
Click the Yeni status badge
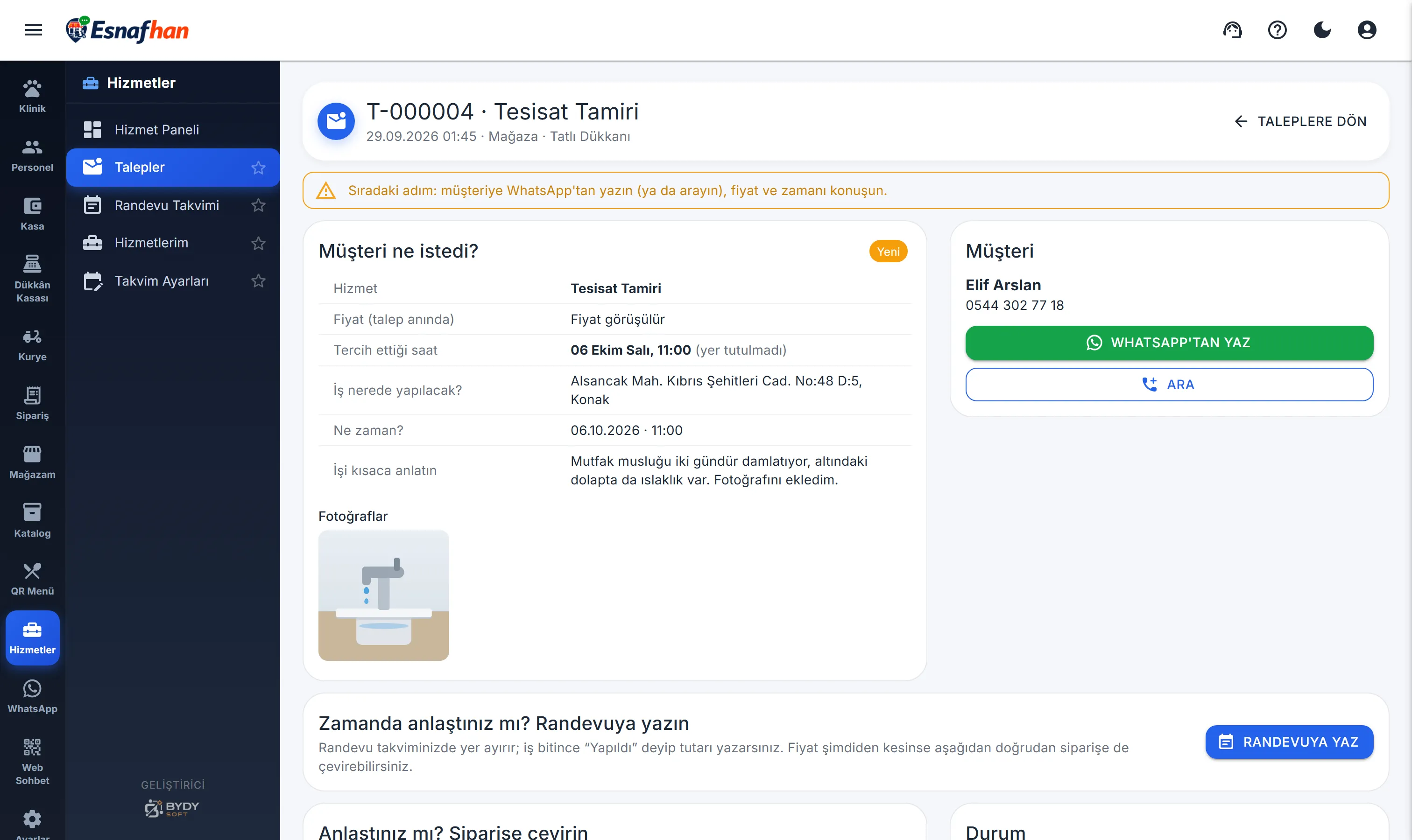(888, 252)
